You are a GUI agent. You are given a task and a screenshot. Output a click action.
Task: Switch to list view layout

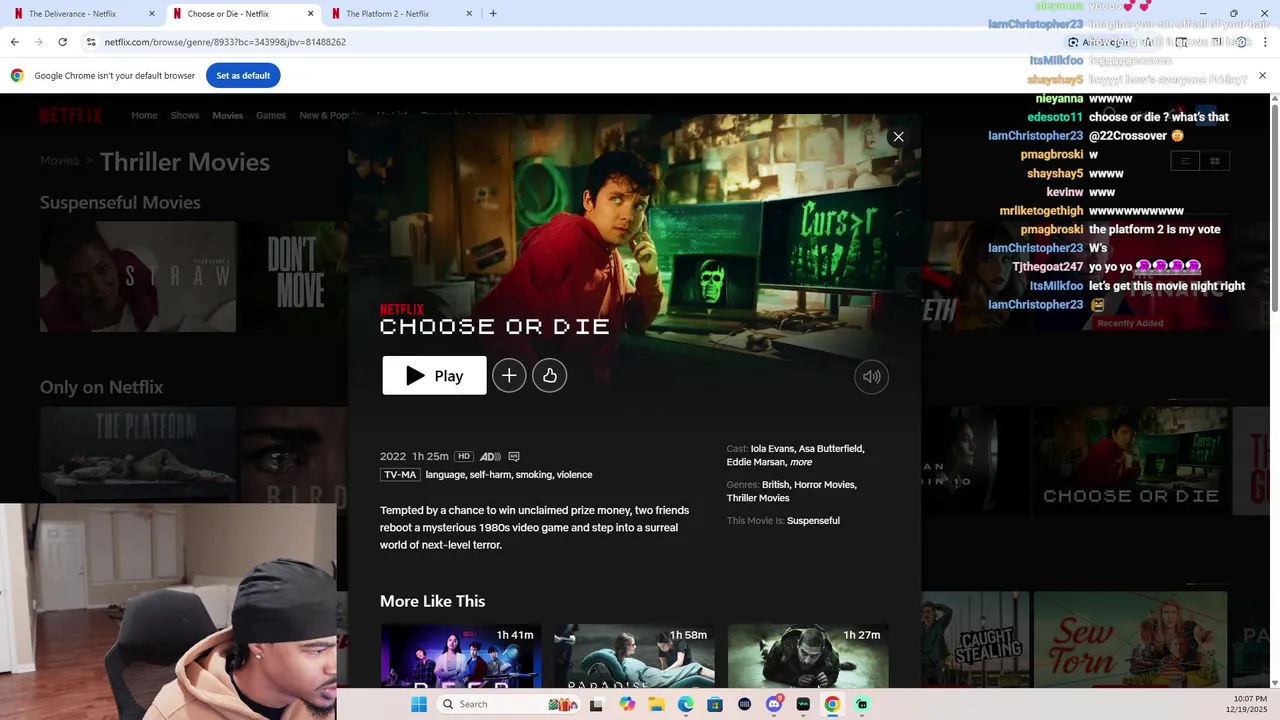click(1185, 161)
